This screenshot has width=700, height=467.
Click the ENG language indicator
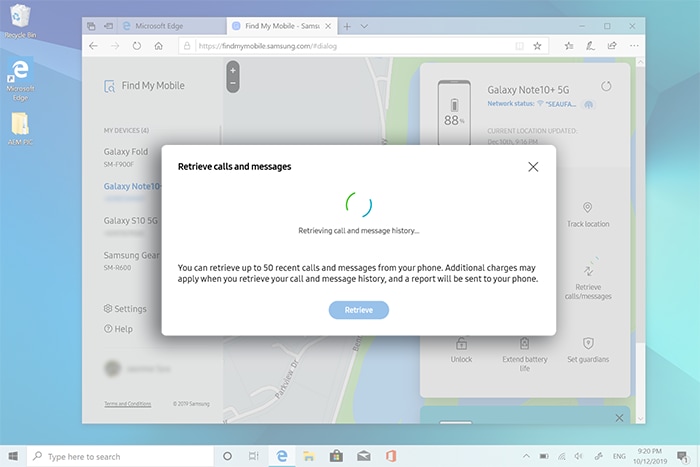pos(619,456)
